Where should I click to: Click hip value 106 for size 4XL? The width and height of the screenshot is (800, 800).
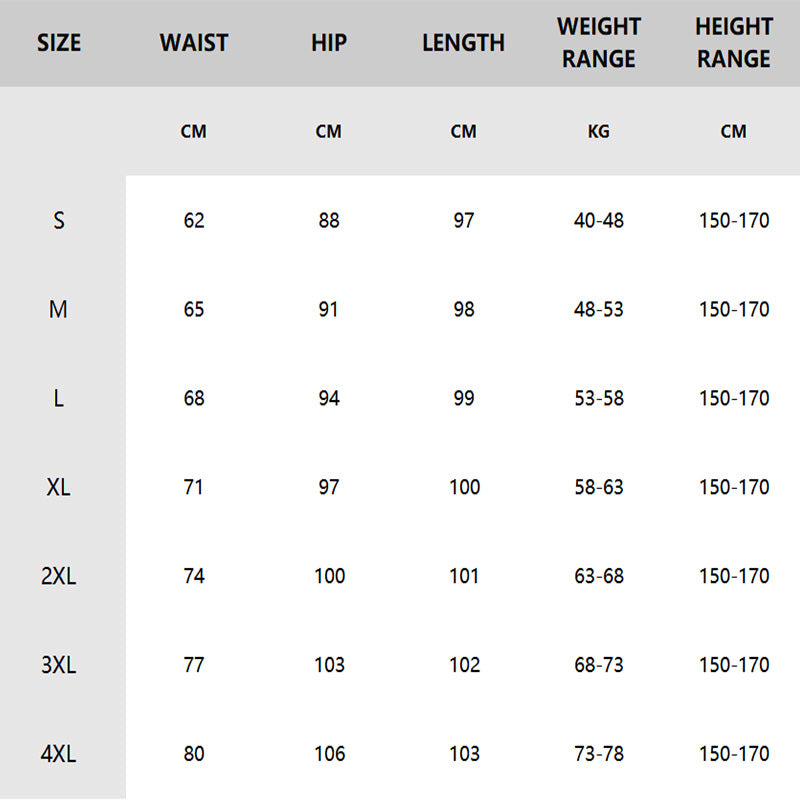(329, 754)
